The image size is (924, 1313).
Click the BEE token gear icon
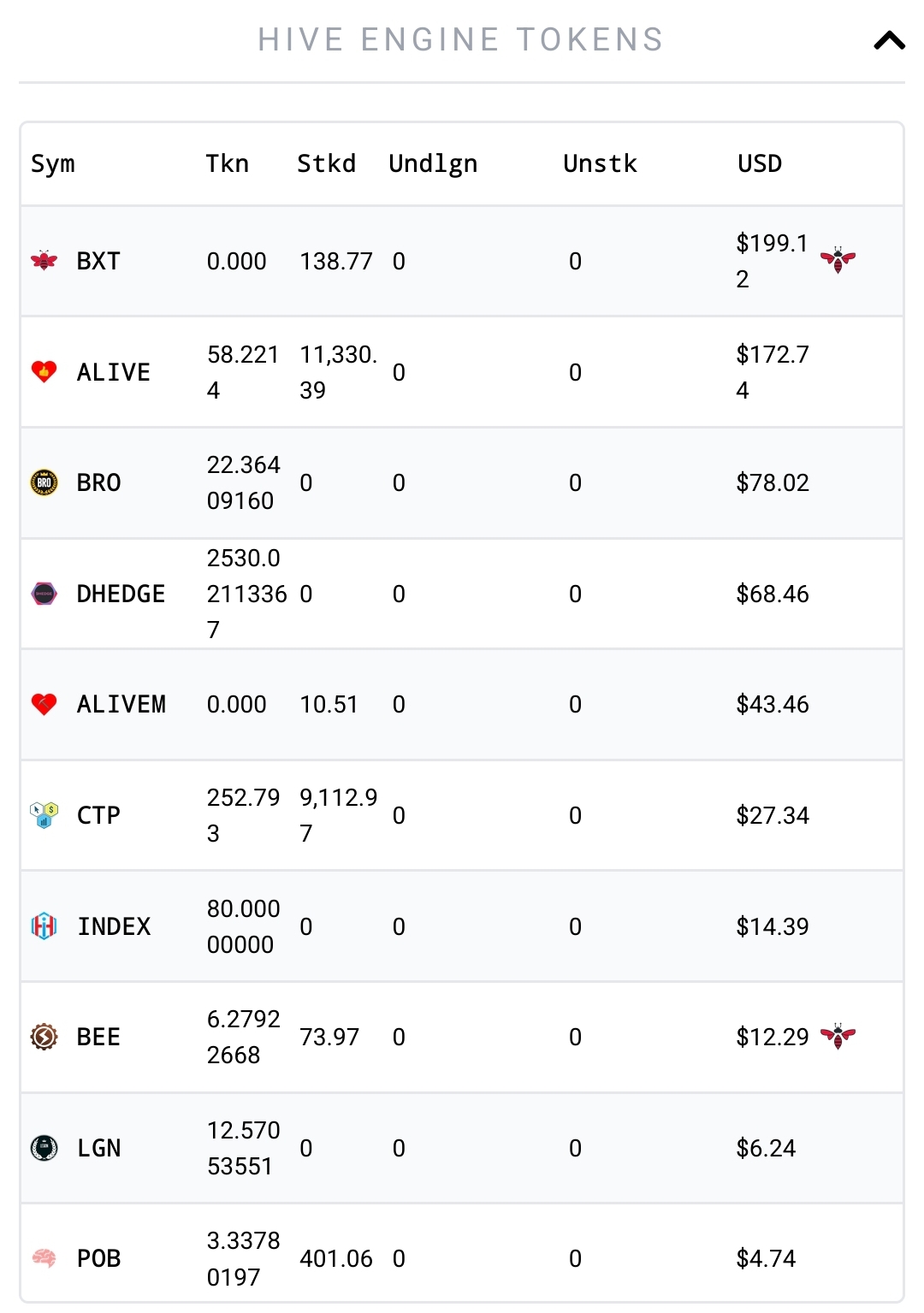point(44,1037)
